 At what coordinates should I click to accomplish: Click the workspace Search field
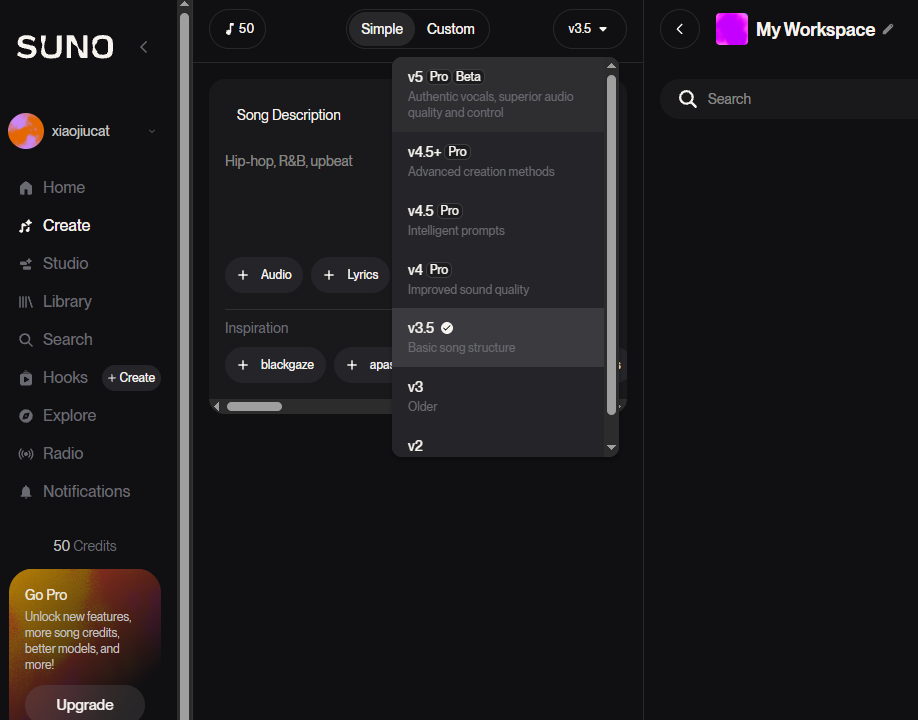coord(790,99)
